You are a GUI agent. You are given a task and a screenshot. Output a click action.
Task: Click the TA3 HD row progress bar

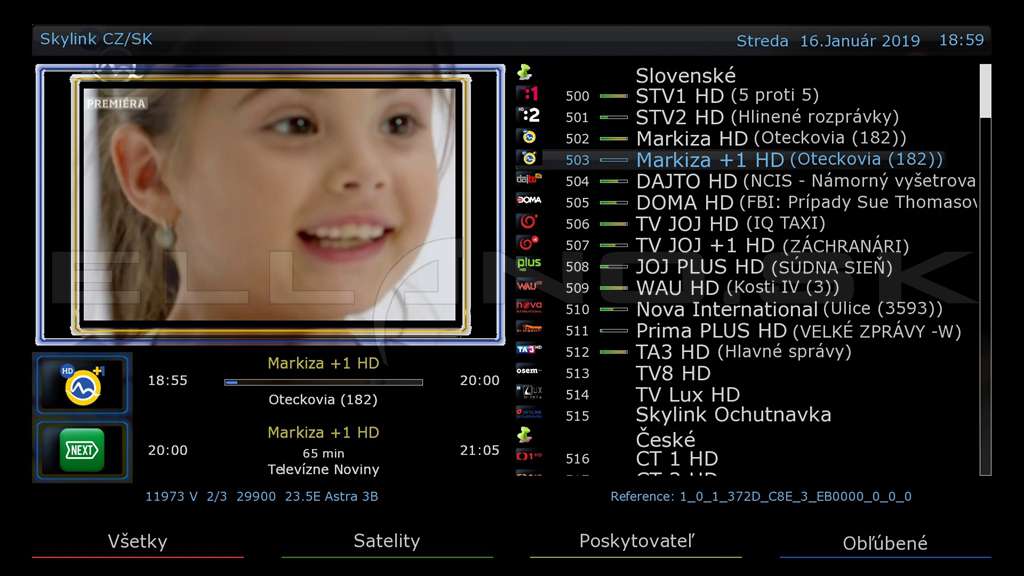pyautogui.click(x=613, y=352)
